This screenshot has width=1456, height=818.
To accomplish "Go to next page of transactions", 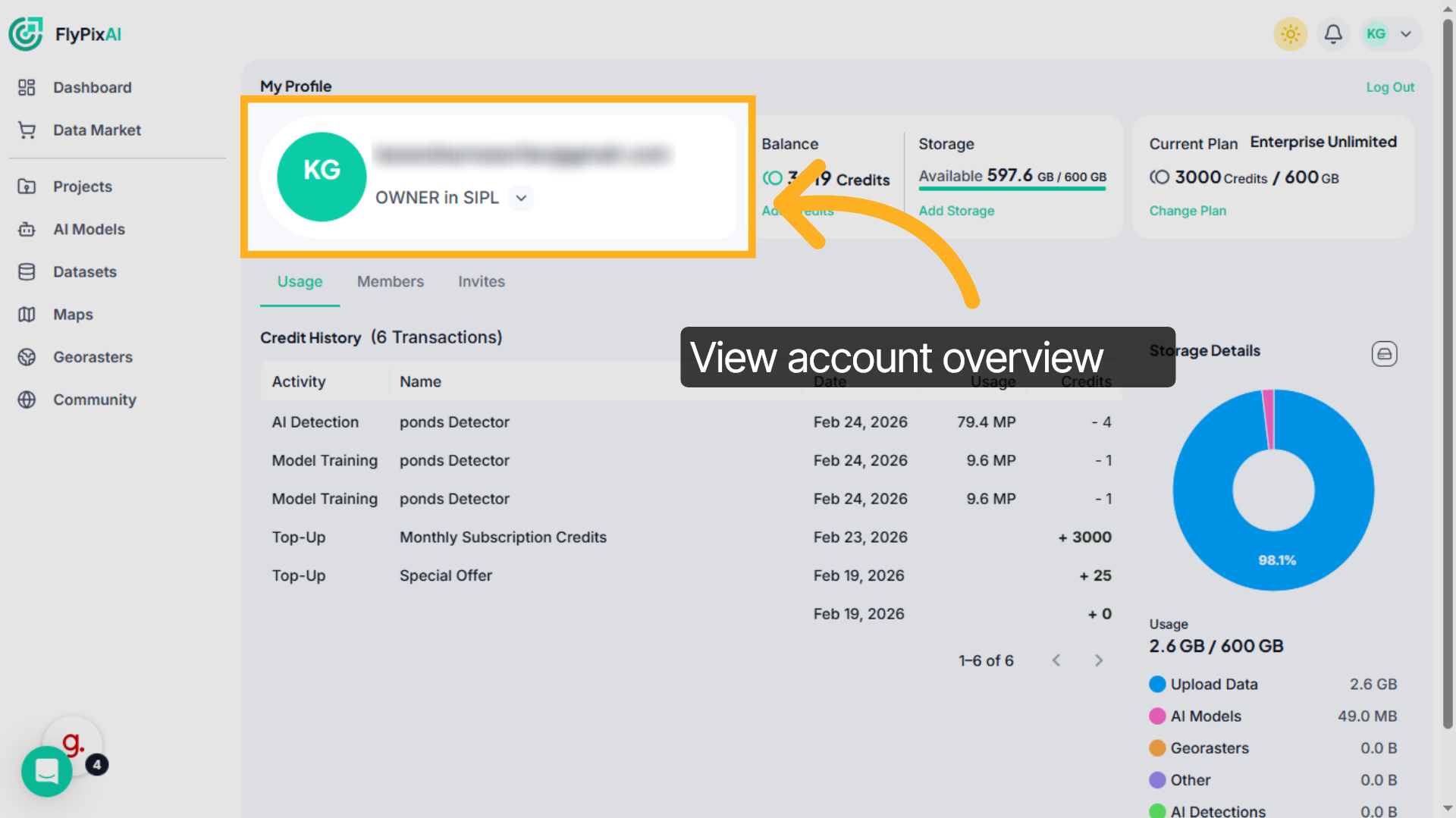I will tap(1099, 660).
